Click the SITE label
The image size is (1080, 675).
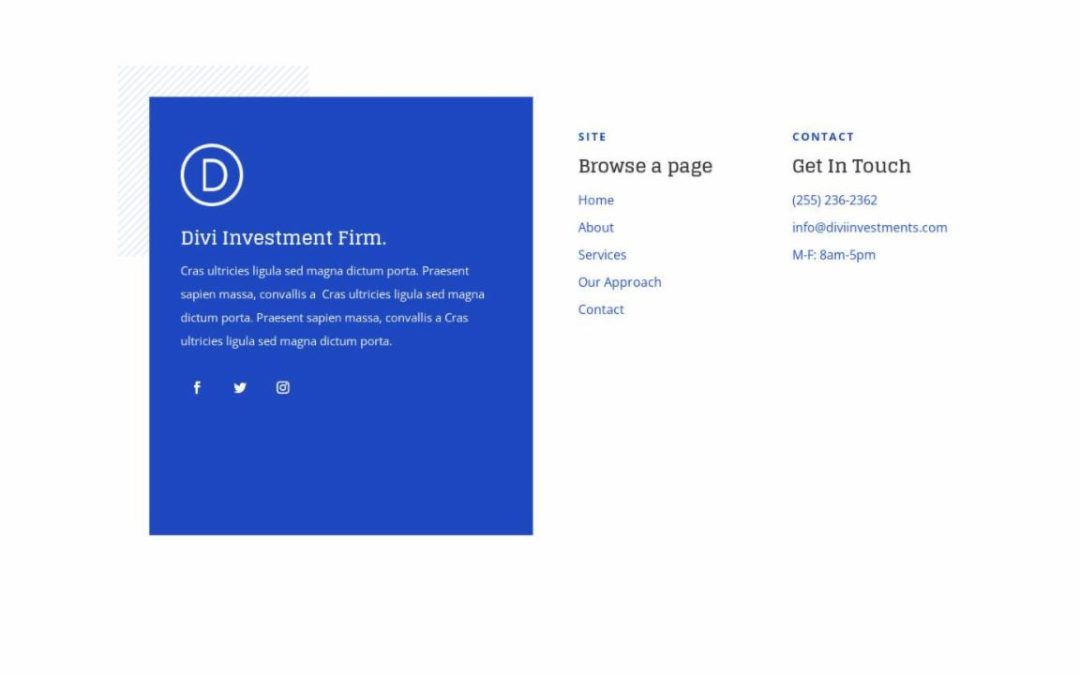point(592,136)
